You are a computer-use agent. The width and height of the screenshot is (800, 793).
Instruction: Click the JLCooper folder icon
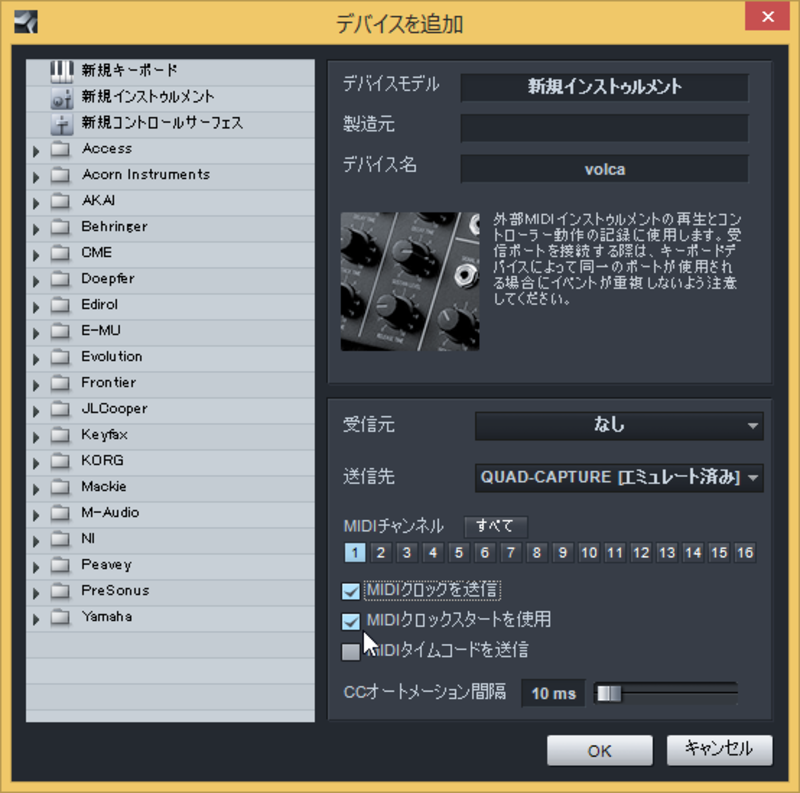pyautogui.click(x=61, y=410)
